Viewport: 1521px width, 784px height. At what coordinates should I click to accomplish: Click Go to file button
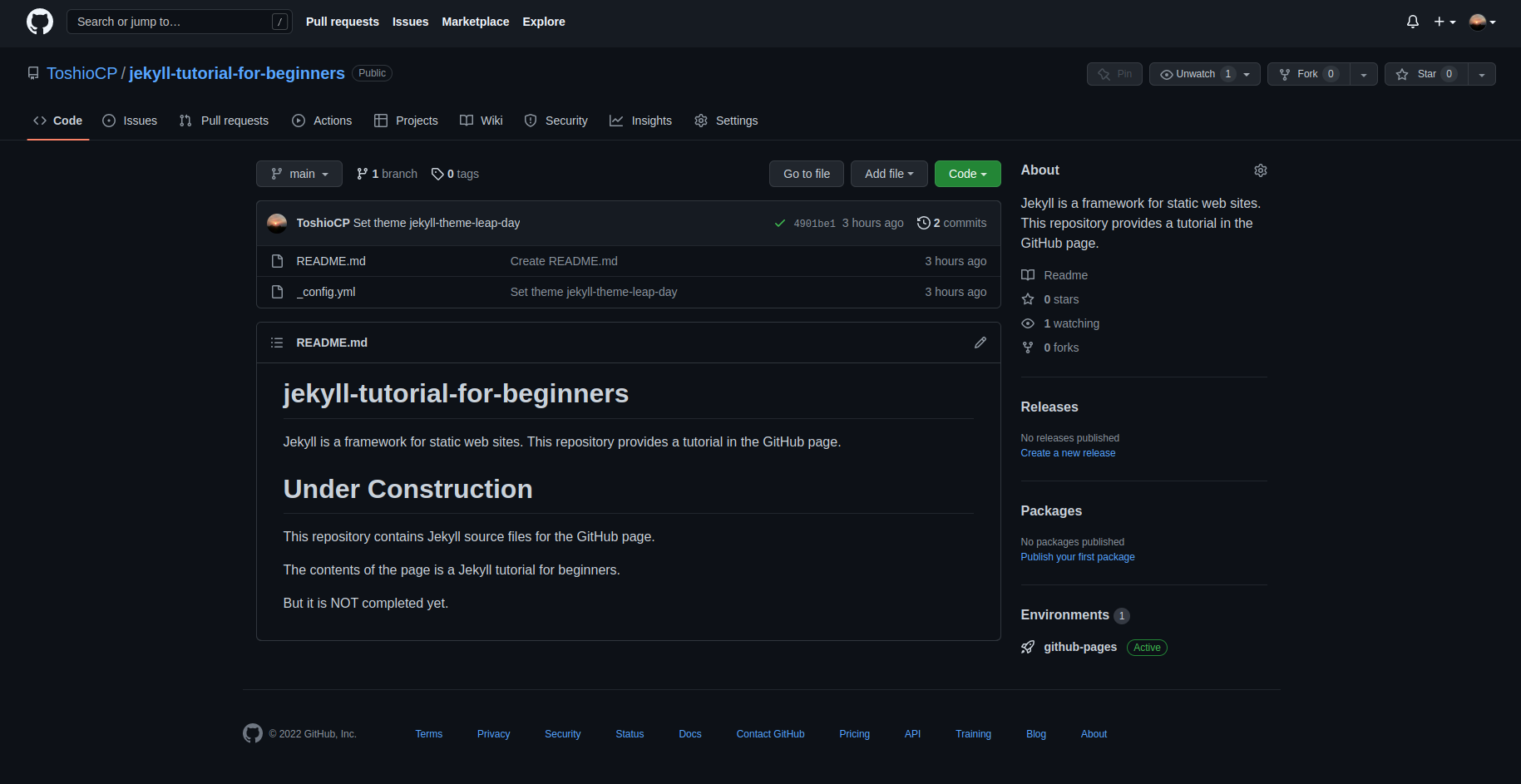(x=807, y=174)
